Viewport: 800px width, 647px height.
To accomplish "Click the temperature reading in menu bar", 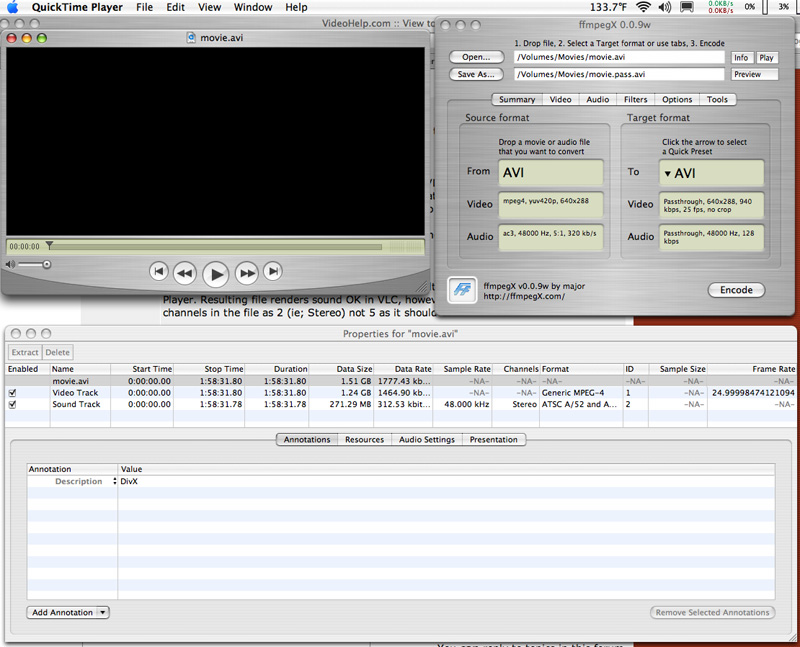I will pyautogui.click(x=608, y=7).
